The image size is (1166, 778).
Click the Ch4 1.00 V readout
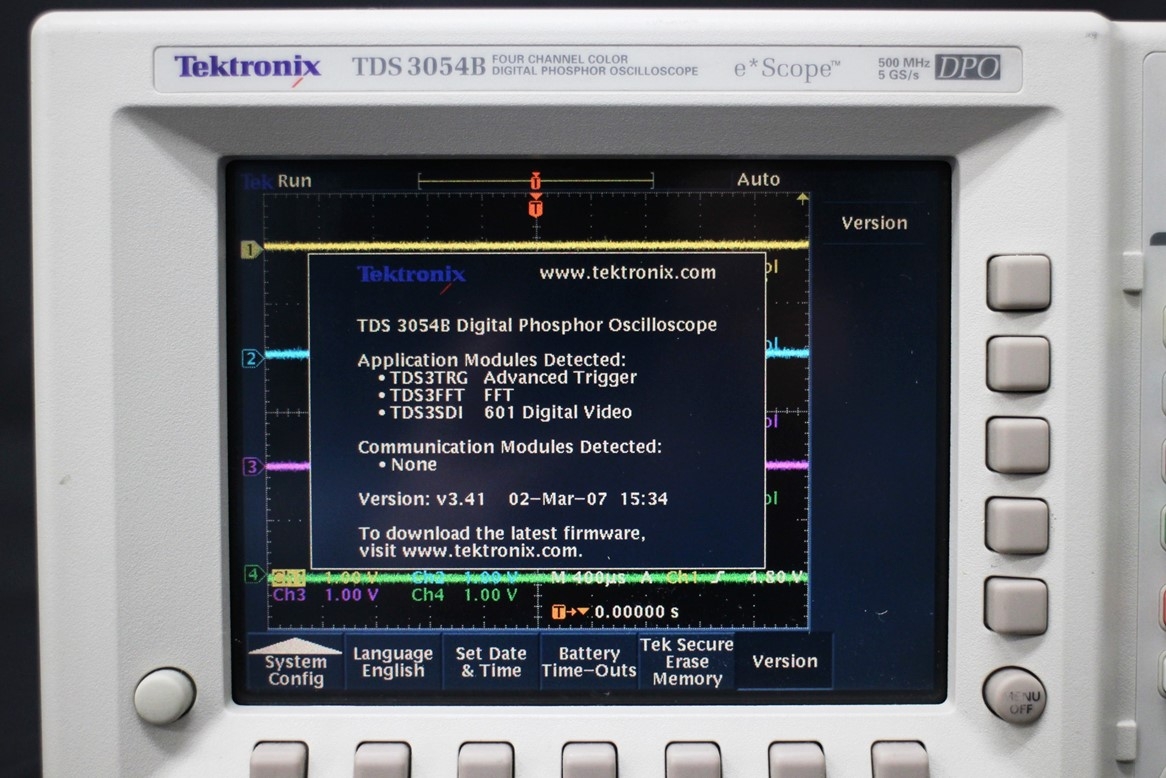465,595
